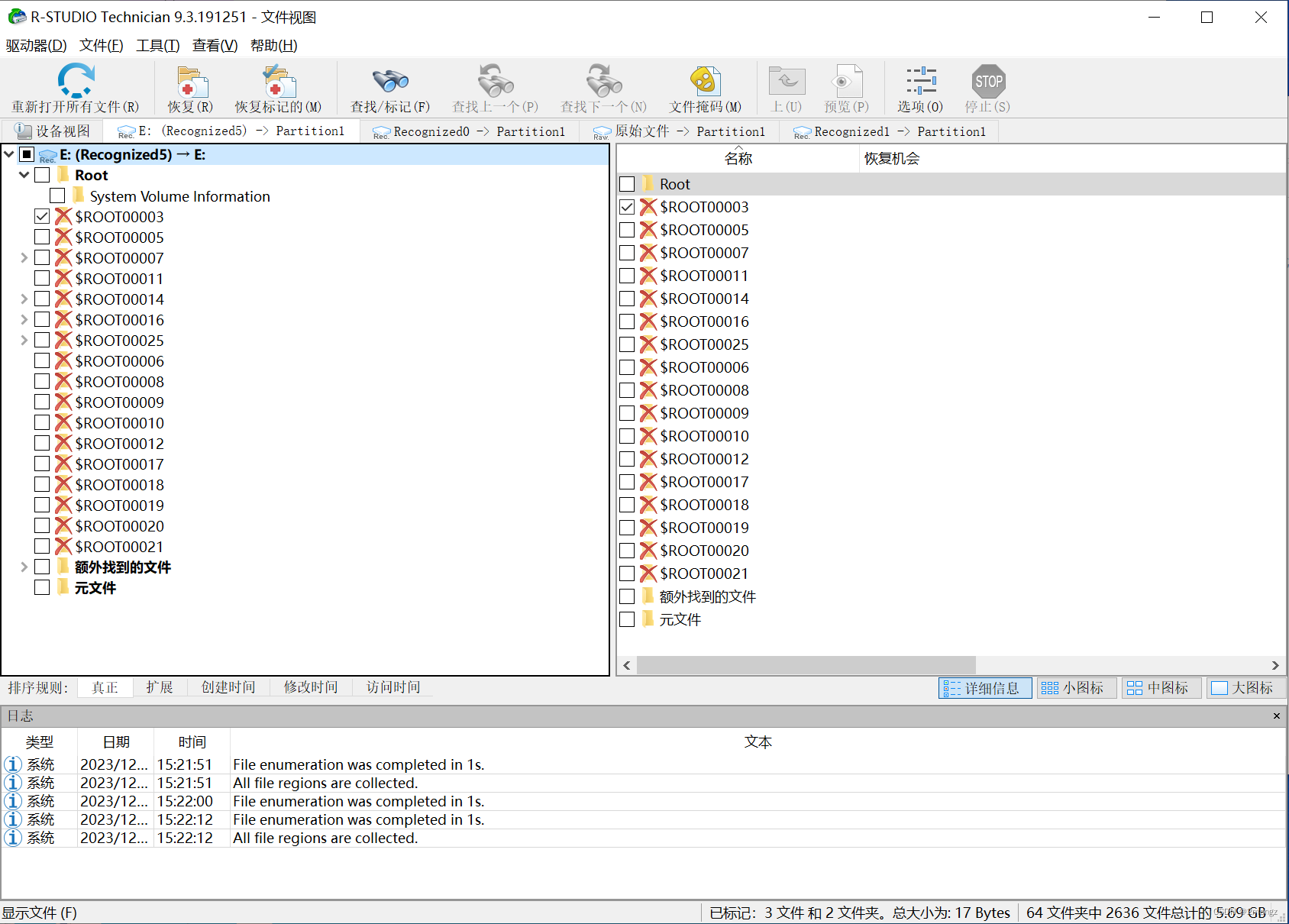
Task: Expand $ROOT00007 in the tree
Action: pos(24,258)
